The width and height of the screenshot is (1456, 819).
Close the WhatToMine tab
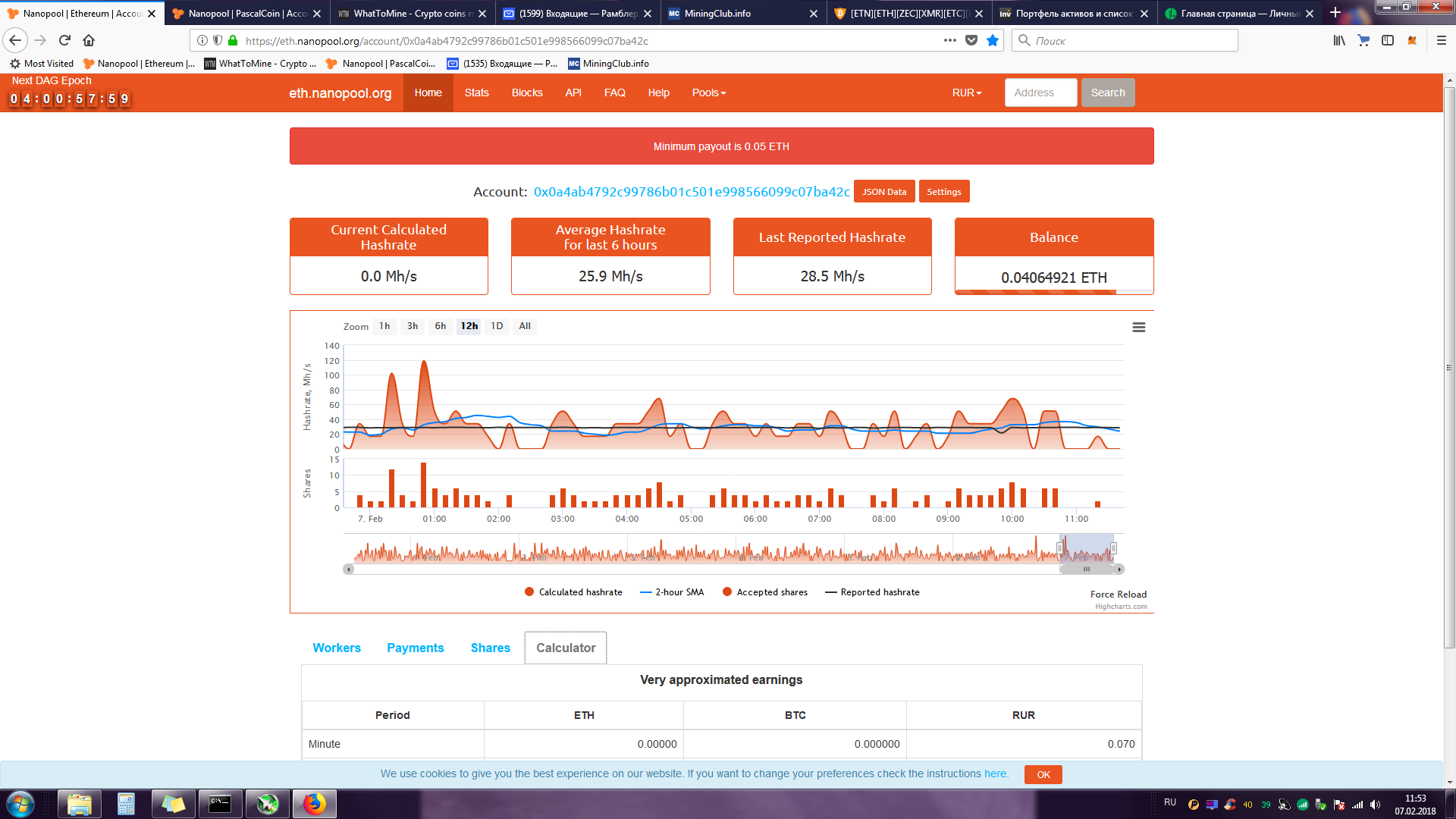tap(482, 14)
